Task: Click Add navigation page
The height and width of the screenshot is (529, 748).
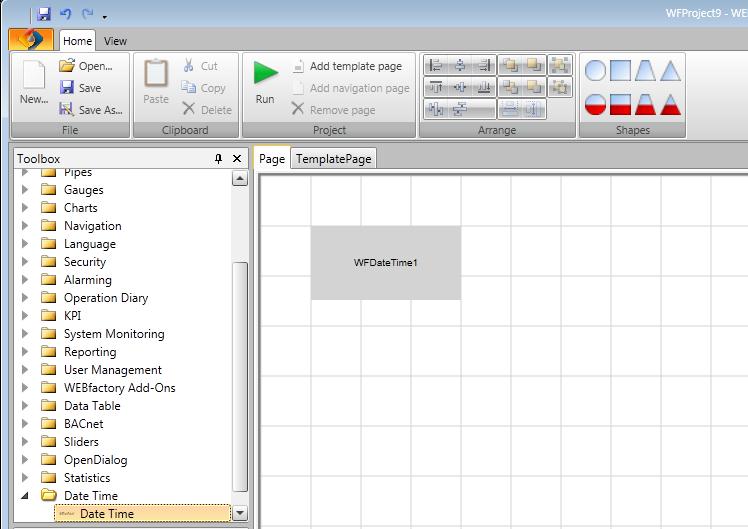Action: click(x=351, y=88)
